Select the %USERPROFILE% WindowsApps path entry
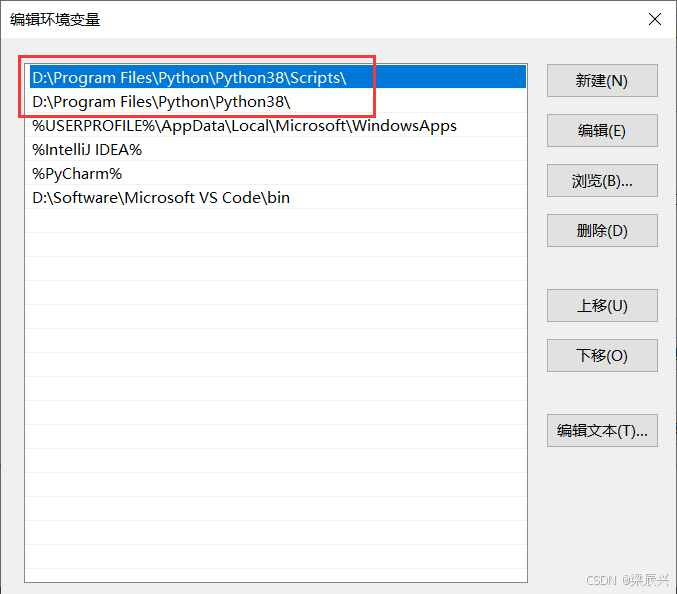Screen dimensions: 677x594 coord(276,126)
